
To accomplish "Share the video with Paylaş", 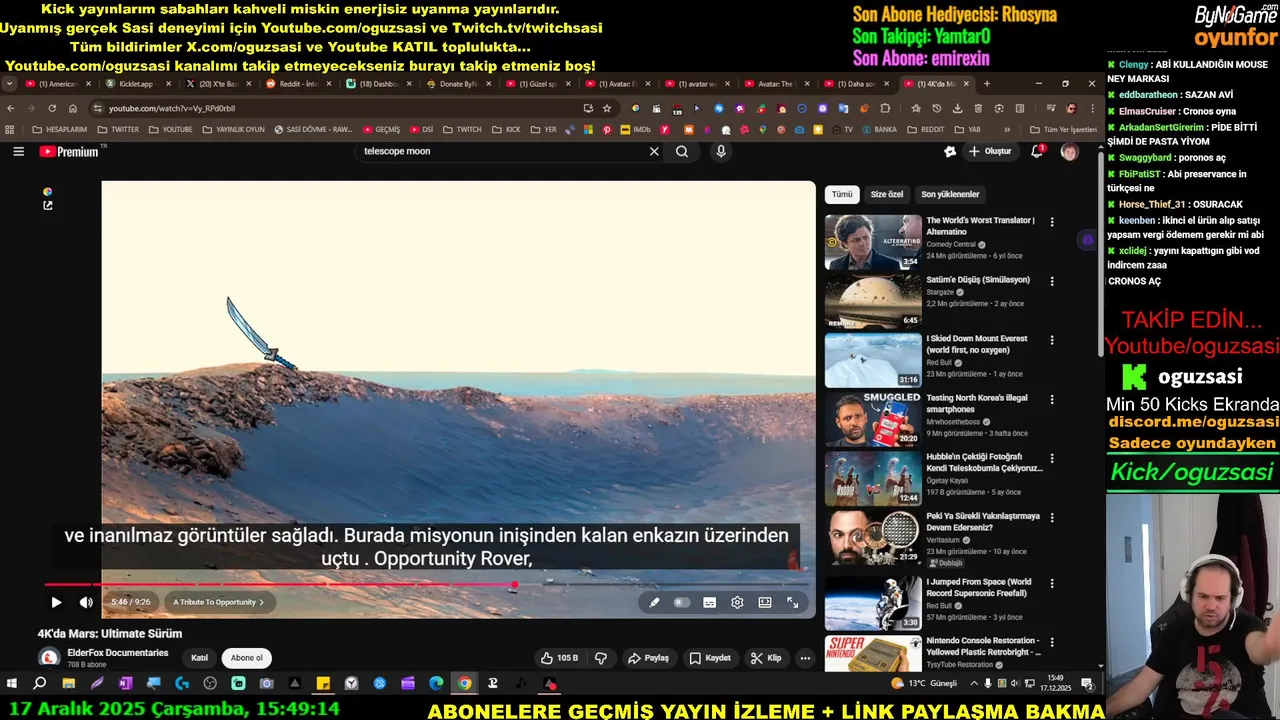I will pos(648,658).
